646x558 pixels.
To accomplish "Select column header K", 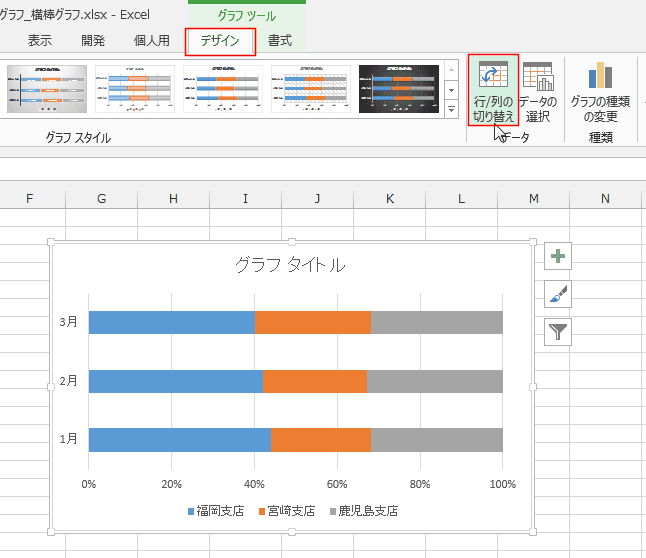I will [389, 199].
